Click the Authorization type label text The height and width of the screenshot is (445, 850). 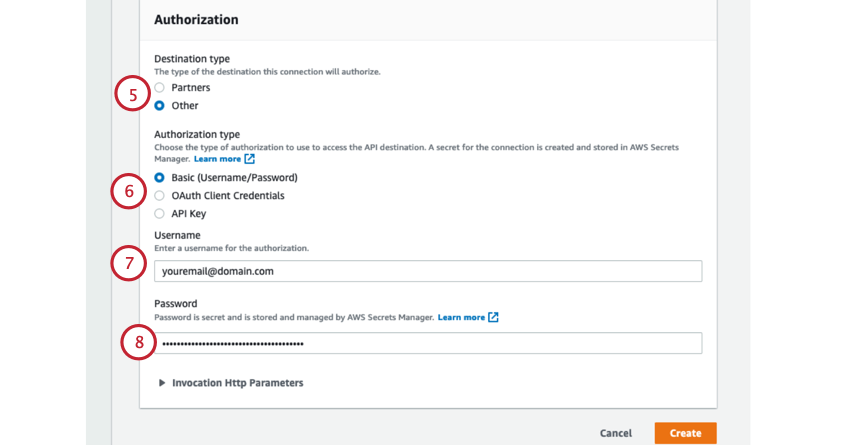click(x=197, y=134)
